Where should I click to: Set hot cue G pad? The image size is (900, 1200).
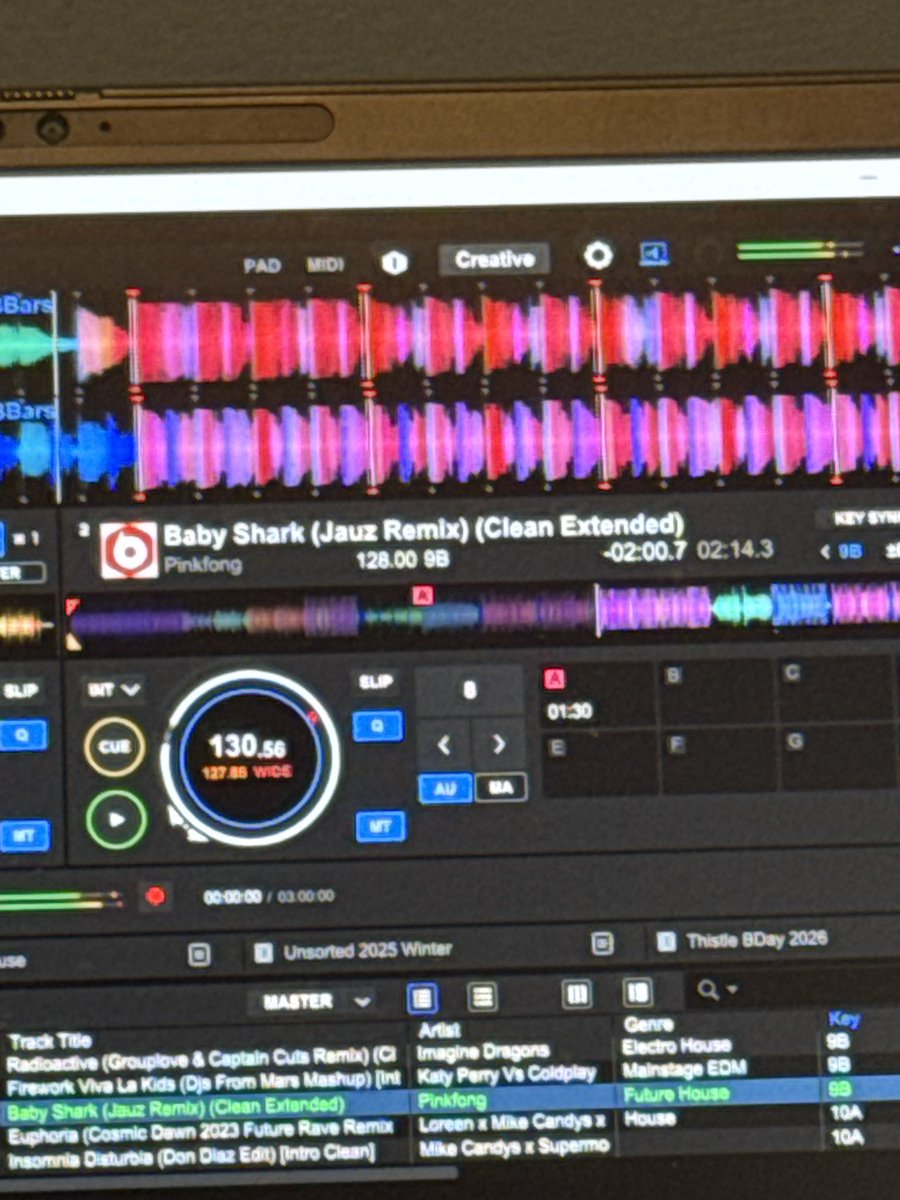[x=836, y=757]
